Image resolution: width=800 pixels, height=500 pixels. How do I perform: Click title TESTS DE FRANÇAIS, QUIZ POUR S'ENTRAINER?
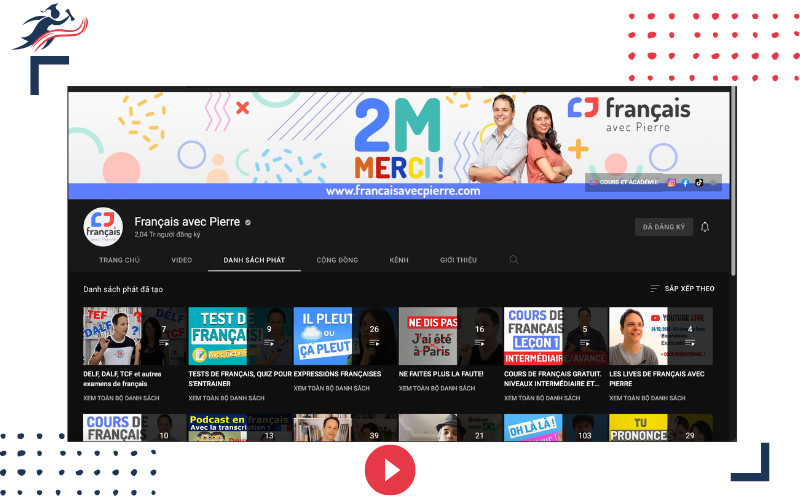click(240, 379)
